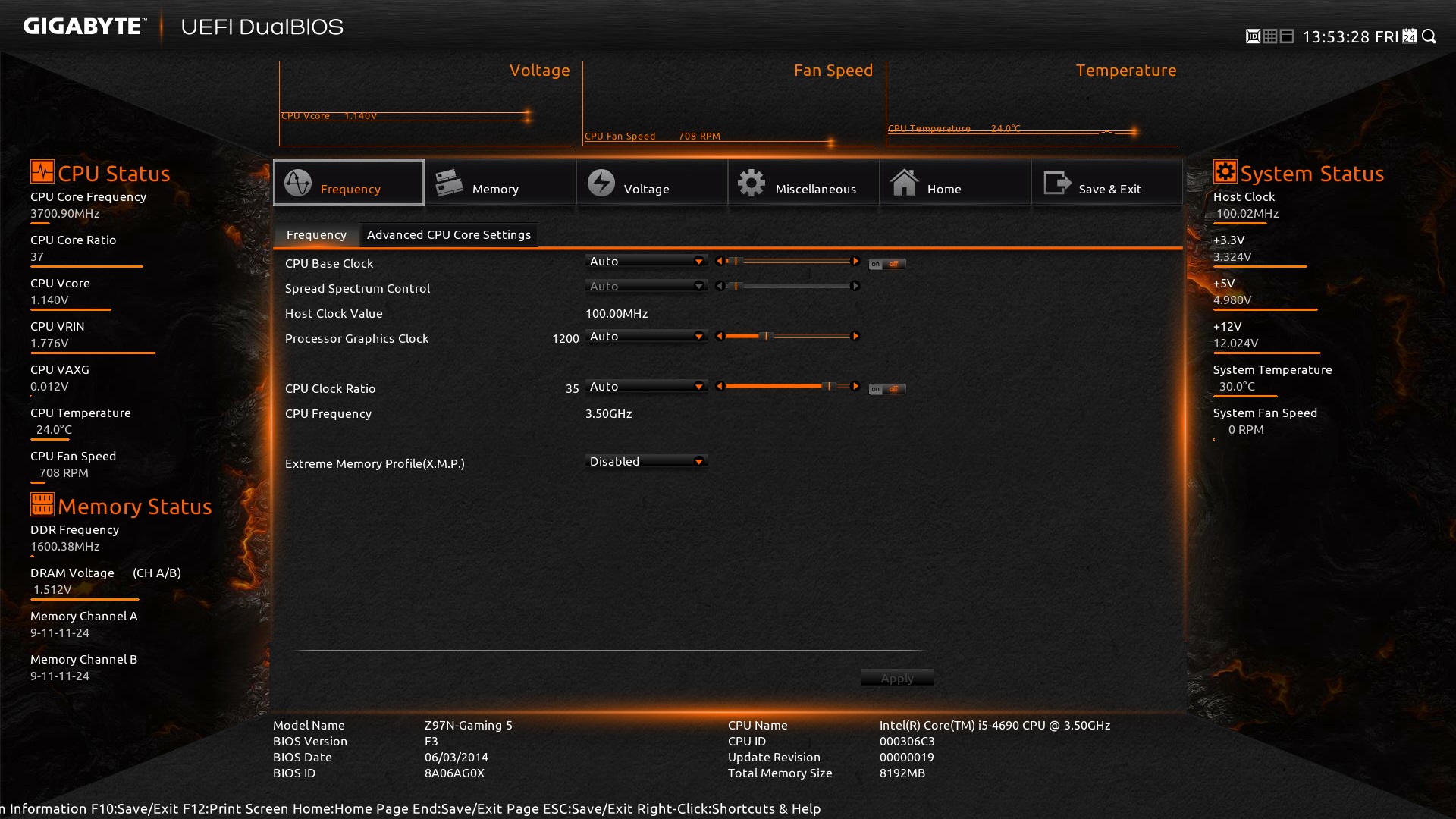The width and height of the screenshot is (1456, 819).
Task: Click the Apply button
Action: [x=897, y=678]
